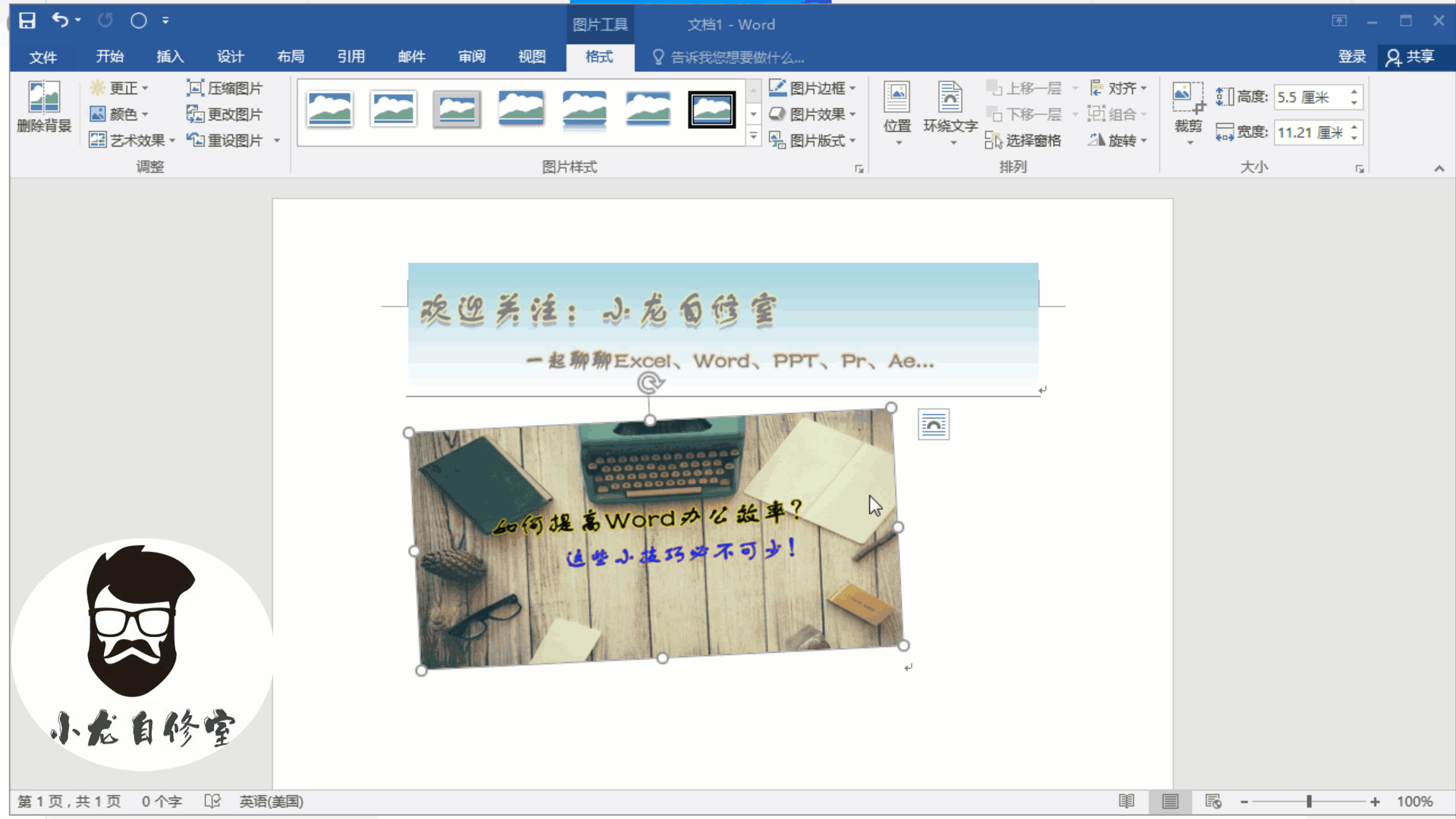Screen dimensions: 1456x819
Task: Click the Save icon in quick access toolbar
Action: 27,20
